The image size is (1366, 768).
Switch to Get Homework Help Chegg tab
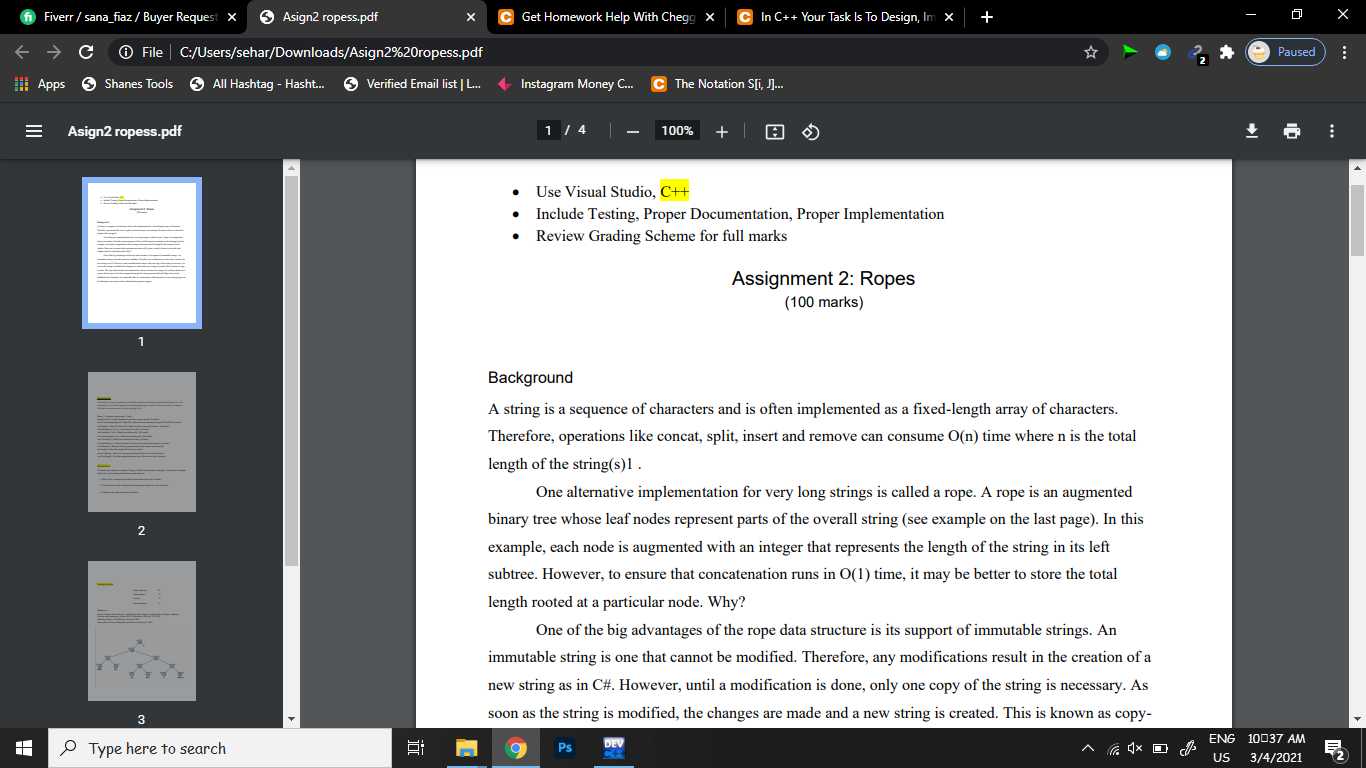point(606,17)
